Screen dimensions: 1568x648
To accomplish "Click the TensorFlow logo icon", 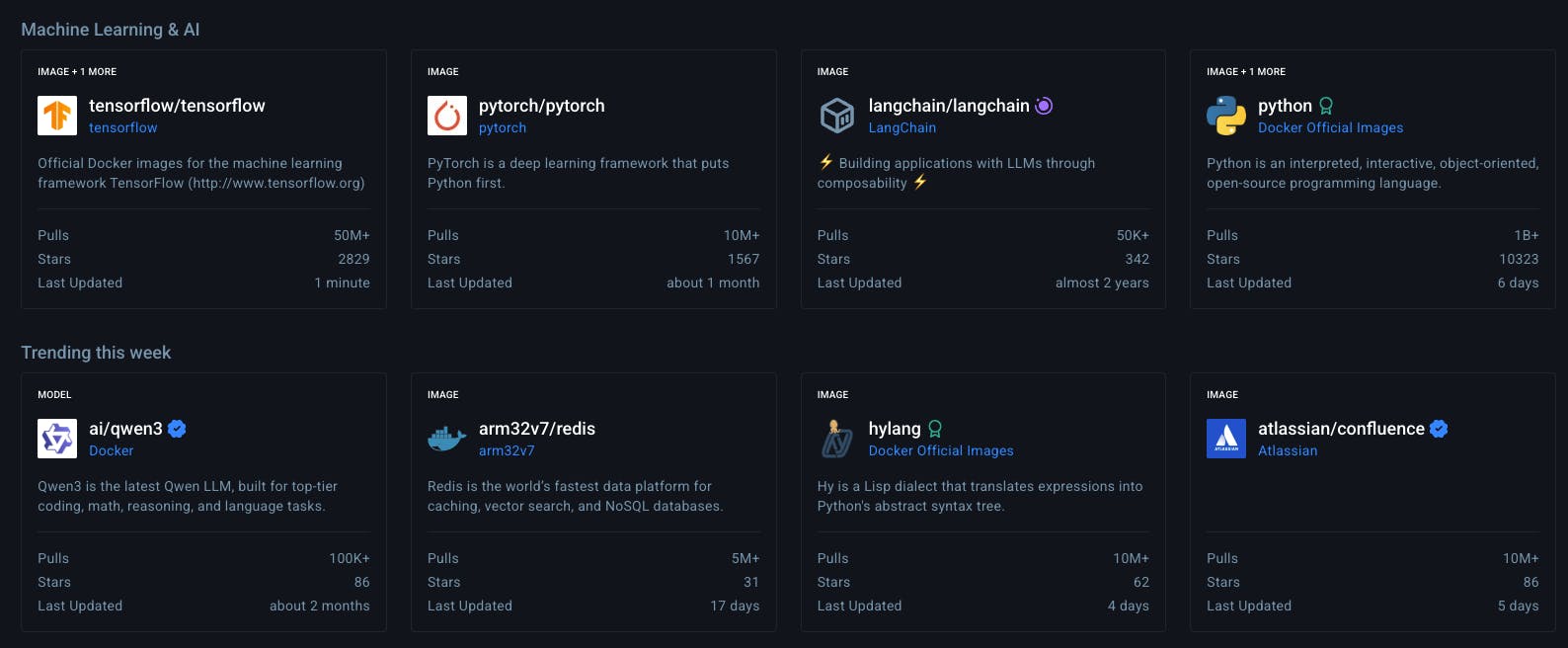I will (57, 116).
